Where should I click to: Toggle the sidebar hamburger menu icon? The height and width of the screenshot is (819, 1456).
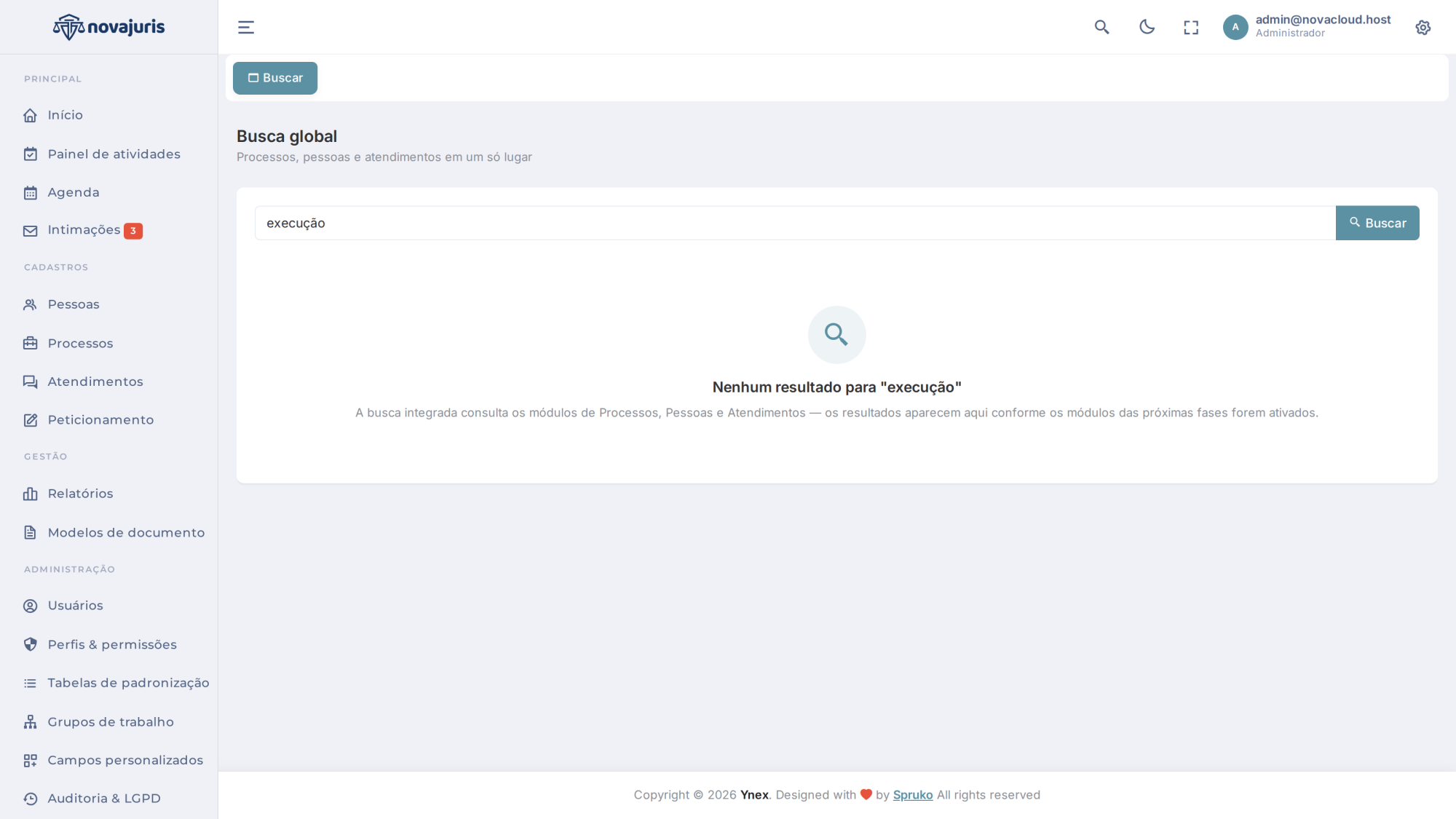point(246,28)
